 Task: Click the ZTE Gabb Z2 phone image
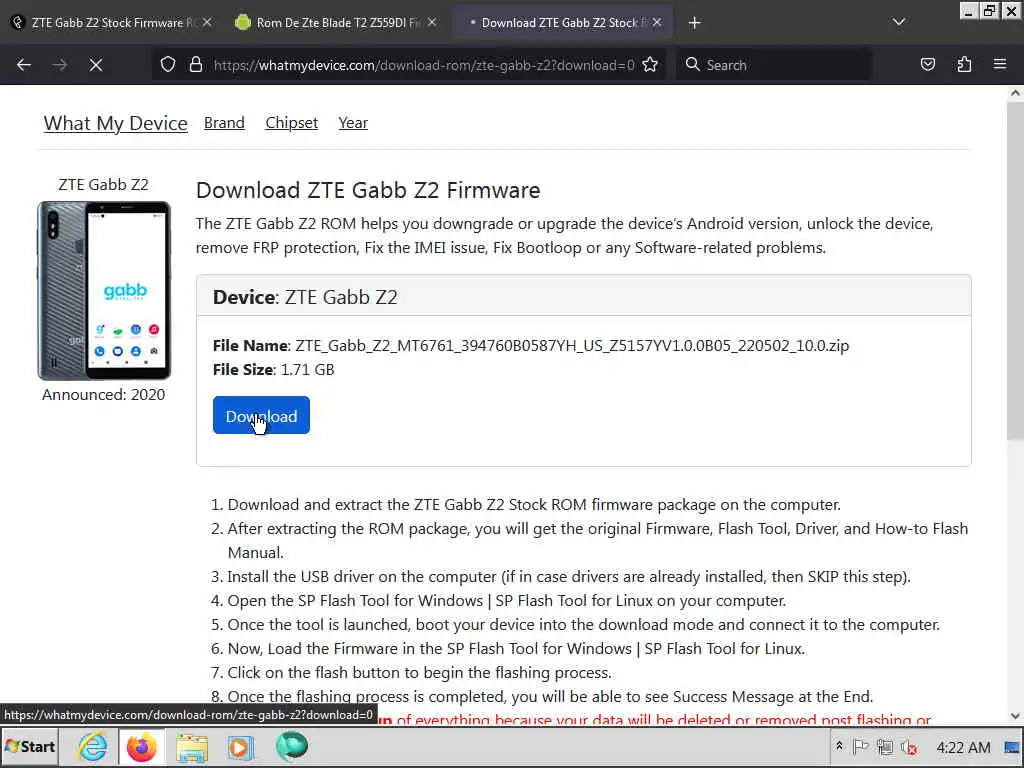click(x=104, y=291)
